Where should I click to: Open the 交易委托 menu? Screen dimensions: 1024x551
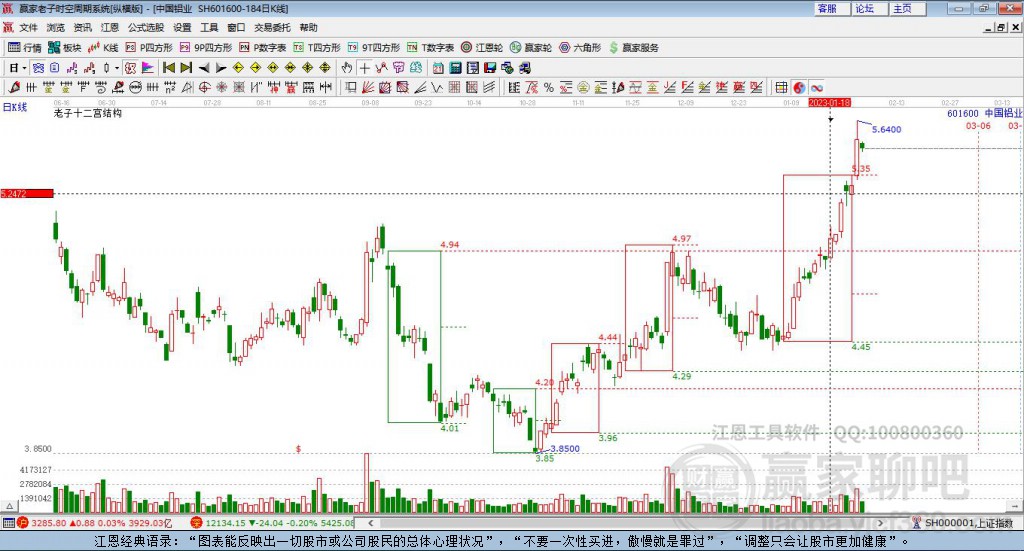pos(272,27)
